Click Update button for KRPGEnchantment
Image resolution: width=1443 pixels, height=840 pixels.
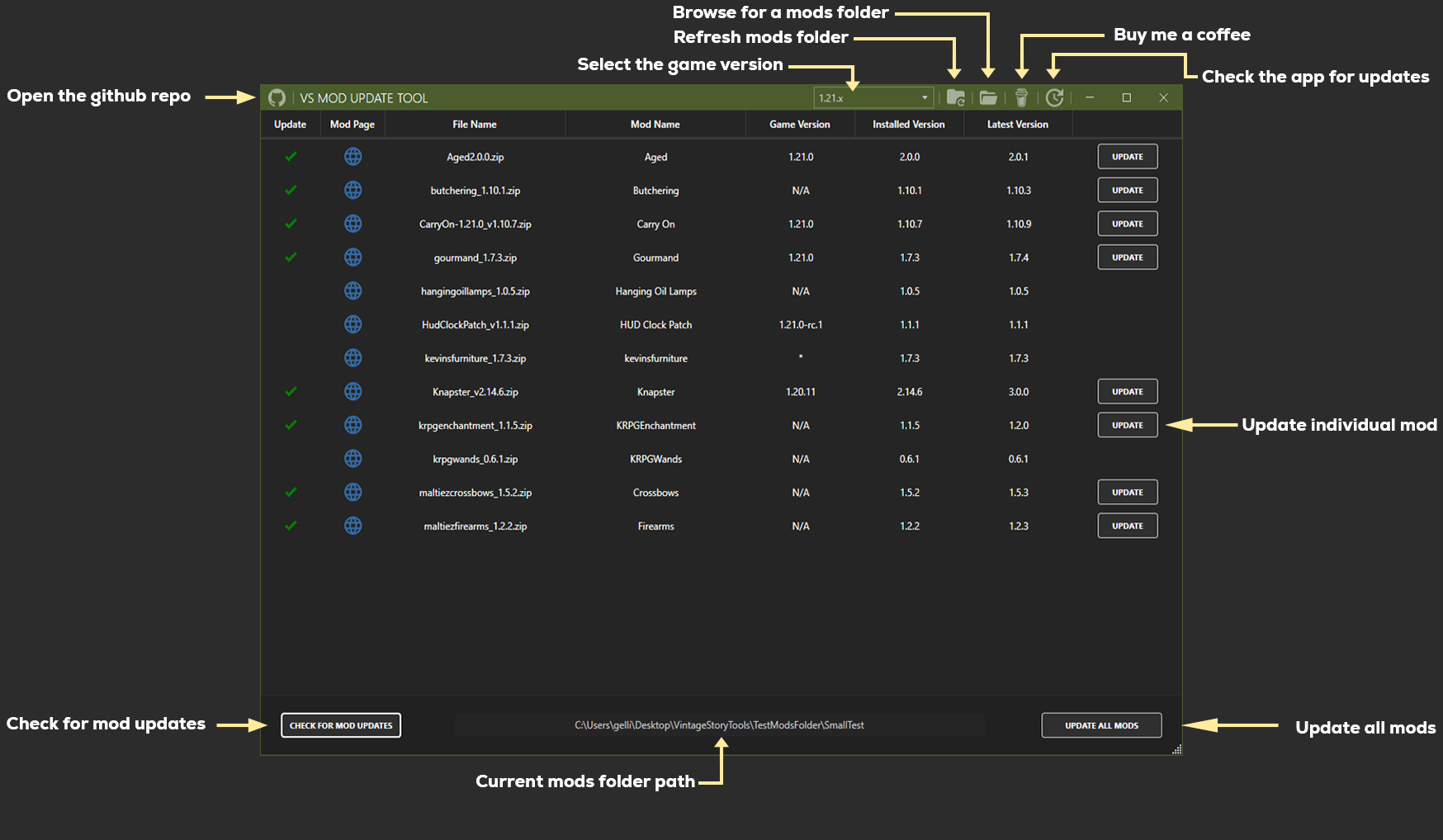click(1127, 426)
